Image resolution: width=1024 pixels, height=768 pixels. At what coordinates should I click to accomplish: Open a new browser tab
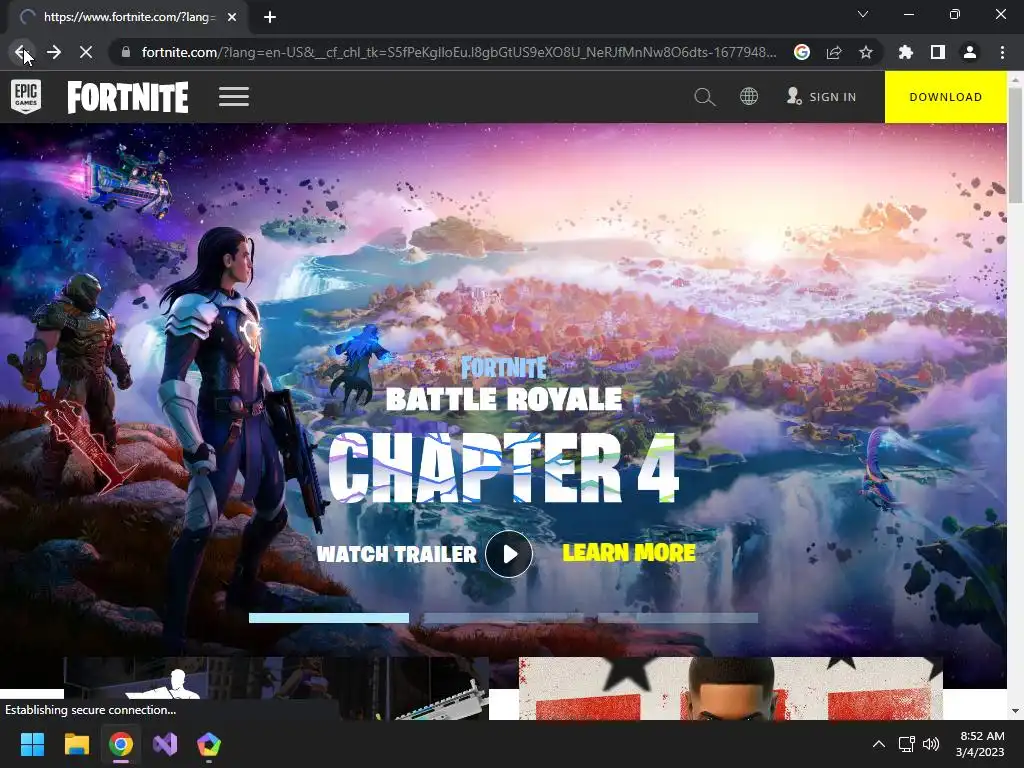click(x=270, y=17)
